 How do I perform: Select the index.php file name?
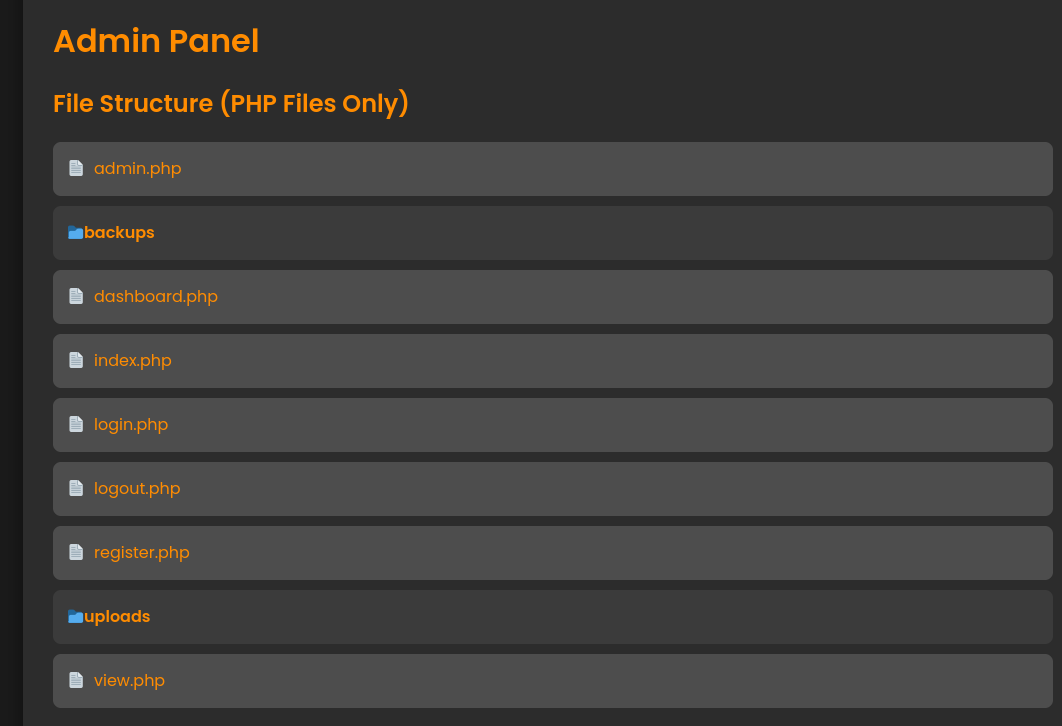(133, 360)
